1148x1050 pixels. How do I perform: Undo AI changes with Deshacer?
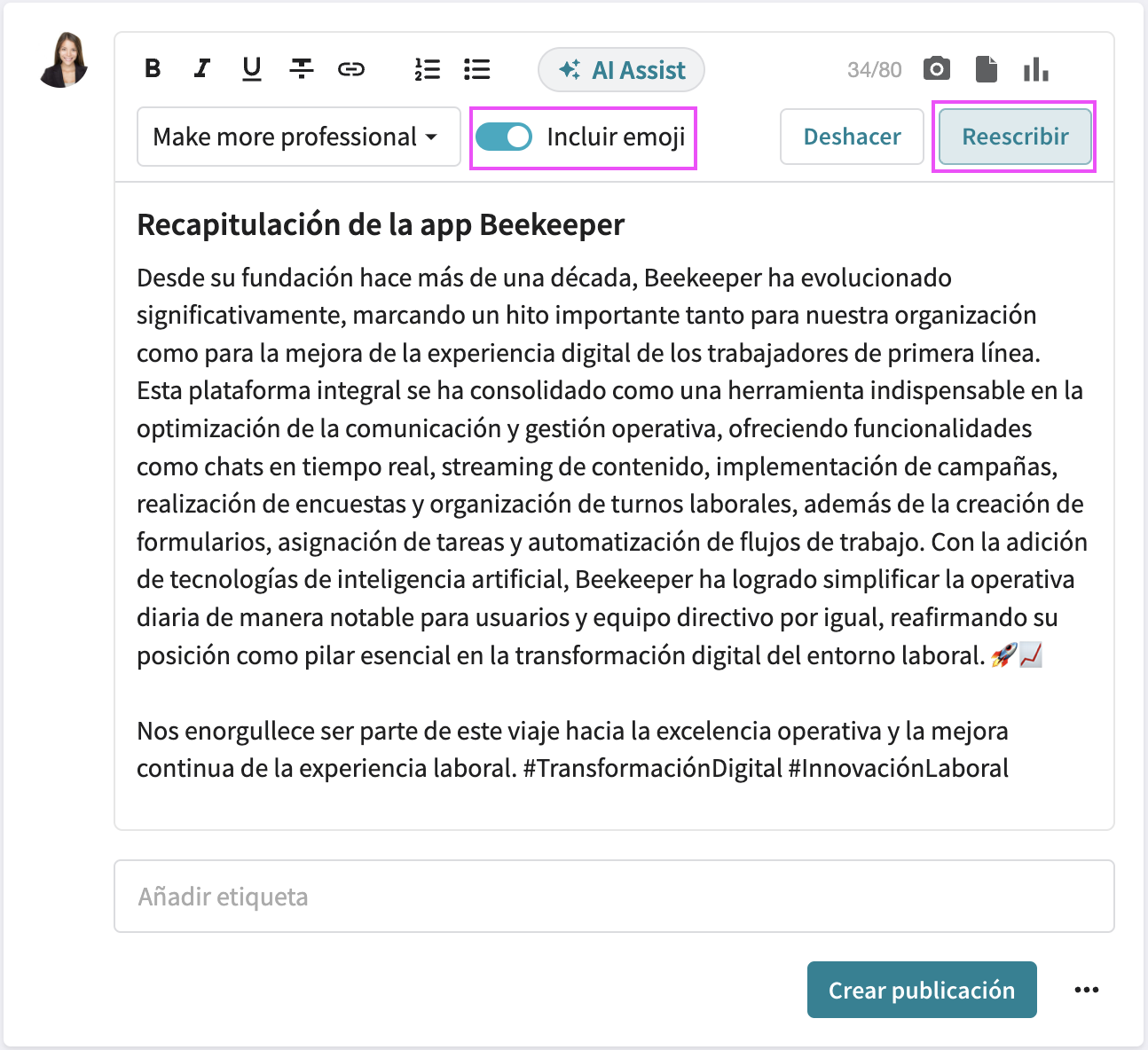[x=852, y=137]
